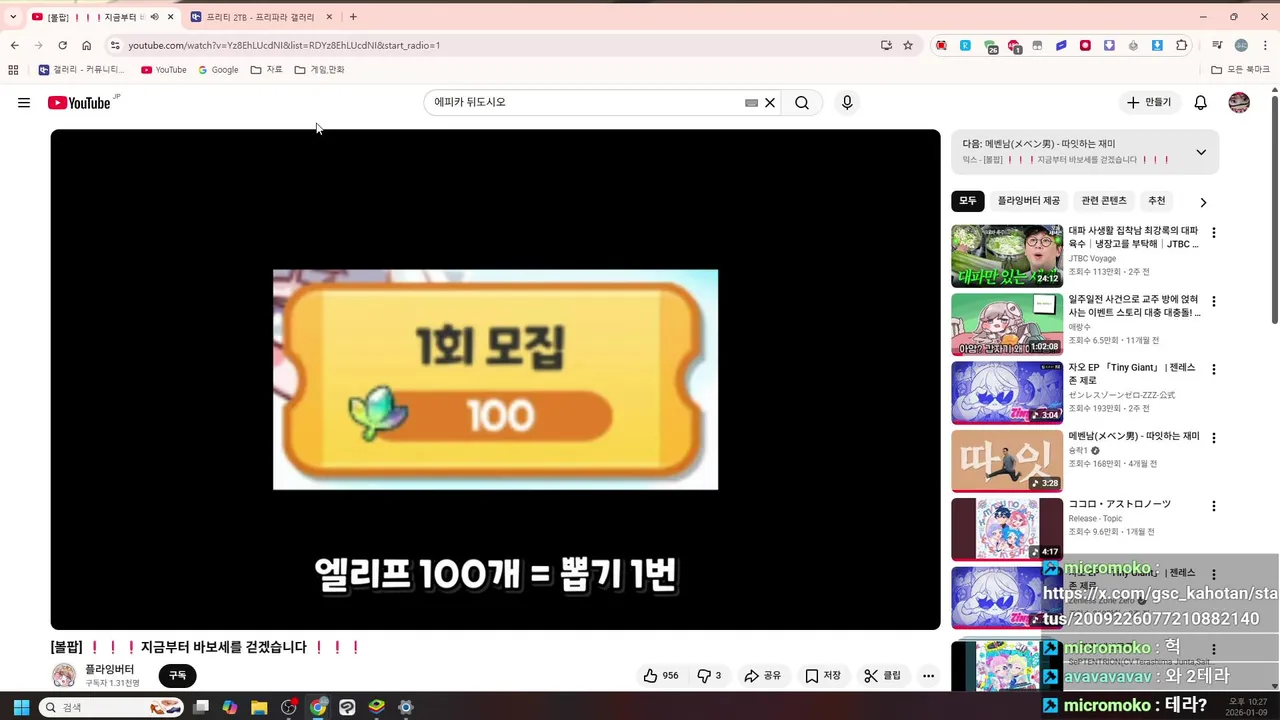This screenshot has width=1280, height=720.
Task: Dislike the video with thumbs down
Action: [709, 676]
